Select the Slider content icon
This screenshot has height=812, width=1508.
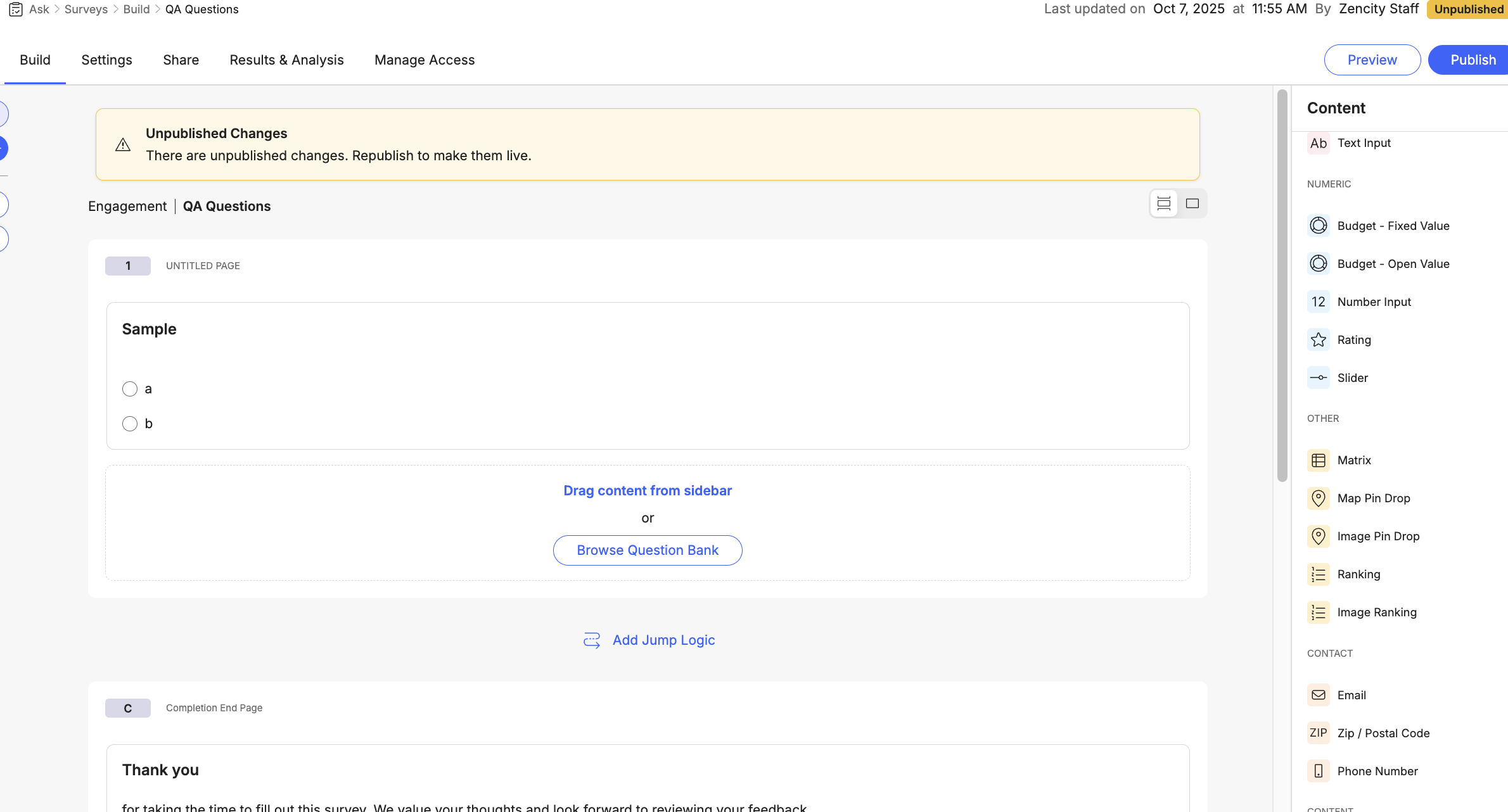(x=1319, y=378)
